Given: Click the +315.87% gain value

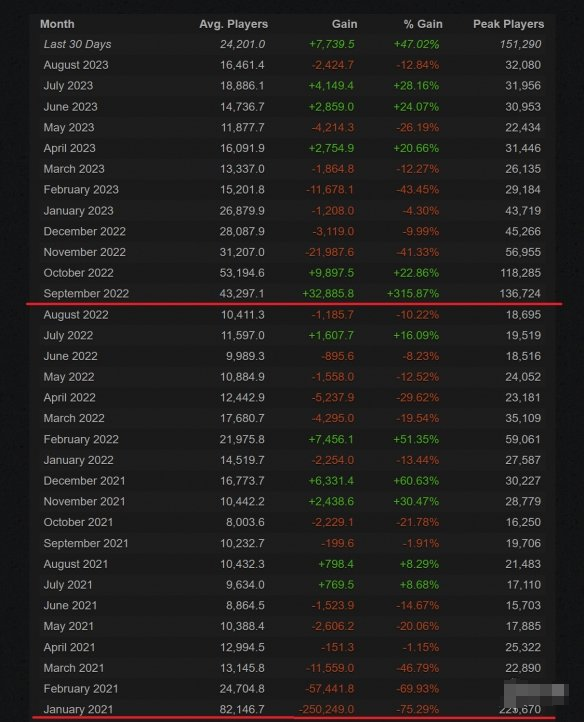Looking at the screenshot, I should 413,293.
